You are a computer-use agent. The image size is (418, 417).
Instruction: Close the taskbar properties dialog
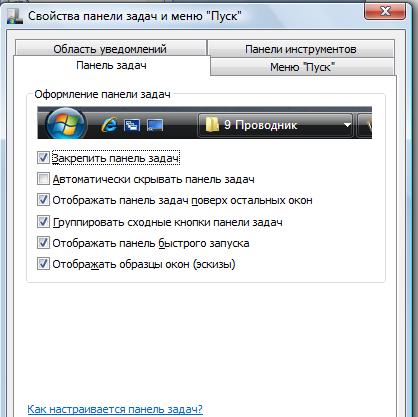[385, 12]
